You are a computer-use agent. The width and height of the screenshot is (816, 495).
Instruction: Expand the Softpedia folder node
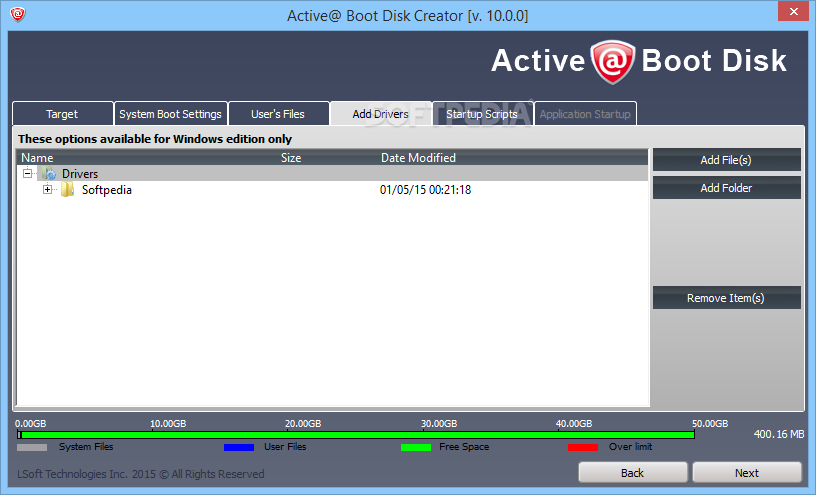(x=47, y=189)
